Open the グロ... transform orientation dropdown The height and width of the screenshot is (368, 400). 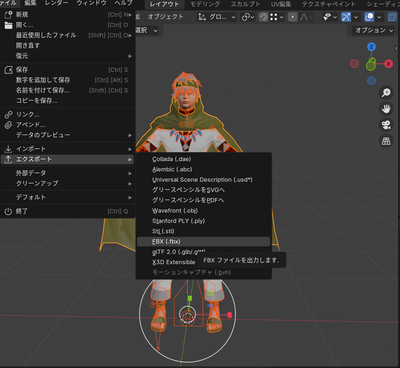(x=217, y=17)
